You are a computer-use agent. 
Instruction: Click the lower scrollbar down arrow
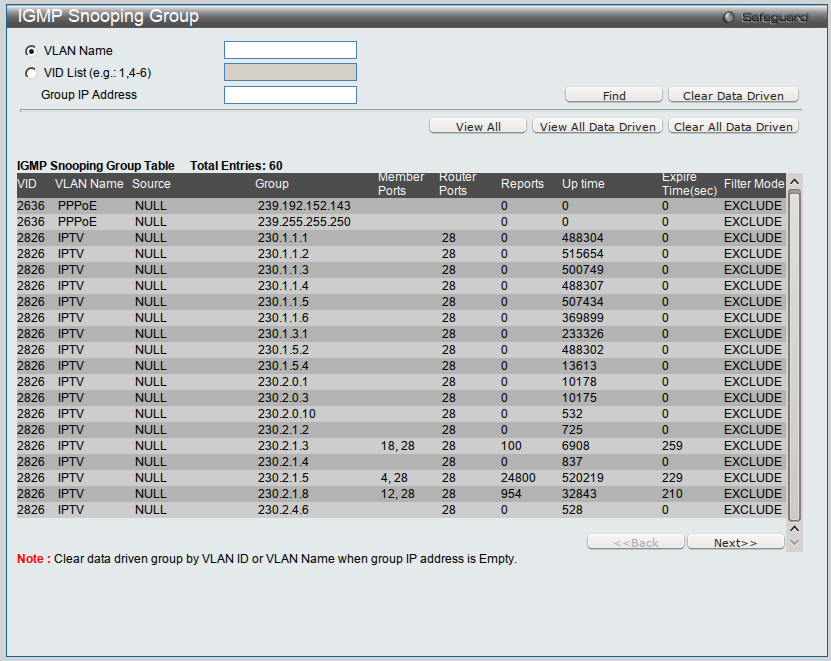pyautogui.click(x=795, y=542)
